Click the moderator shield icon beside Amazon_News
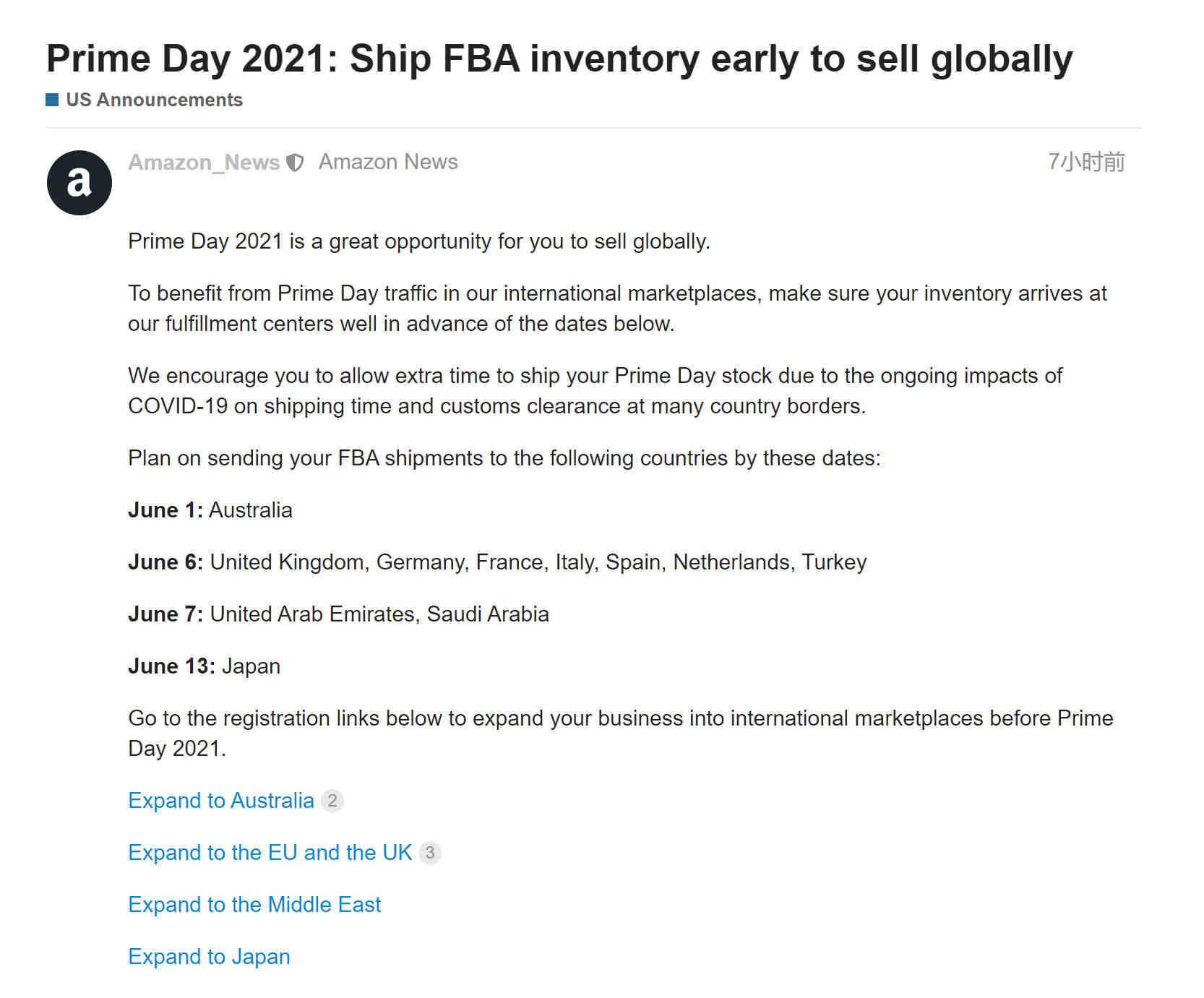 point(295,163)
